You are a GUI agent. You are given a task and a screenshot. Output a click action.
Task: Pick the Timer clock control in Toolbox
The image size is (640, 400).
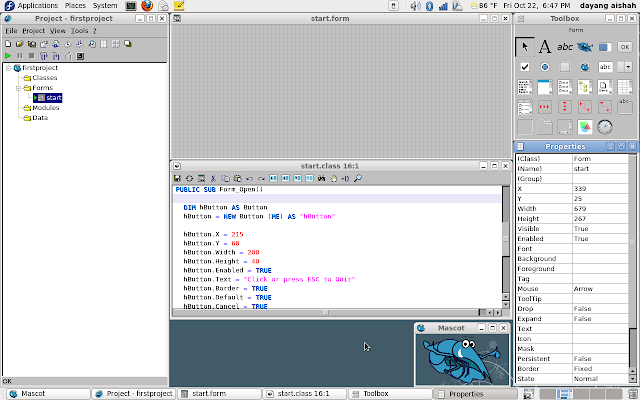click(x=605, y=127)
